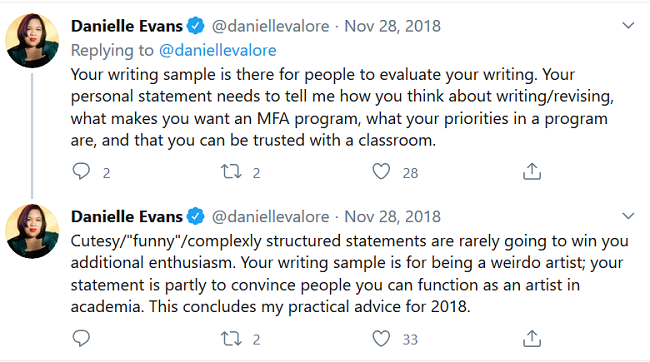Click the @daniellevalore handle on first tweet

[x=271, y=26]
